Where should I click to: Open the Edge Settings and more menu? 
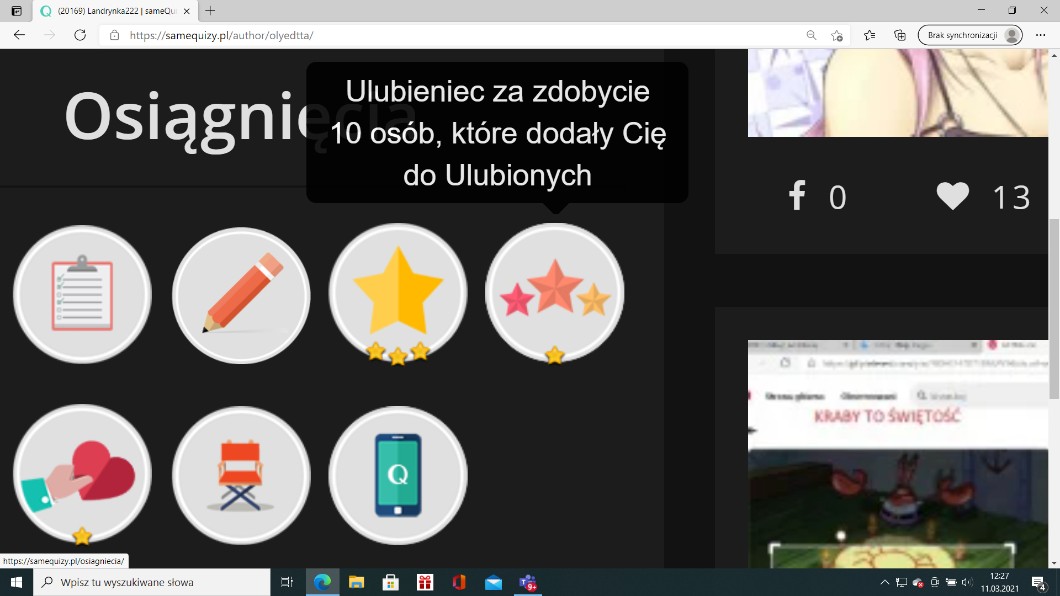click(1041, 35)
